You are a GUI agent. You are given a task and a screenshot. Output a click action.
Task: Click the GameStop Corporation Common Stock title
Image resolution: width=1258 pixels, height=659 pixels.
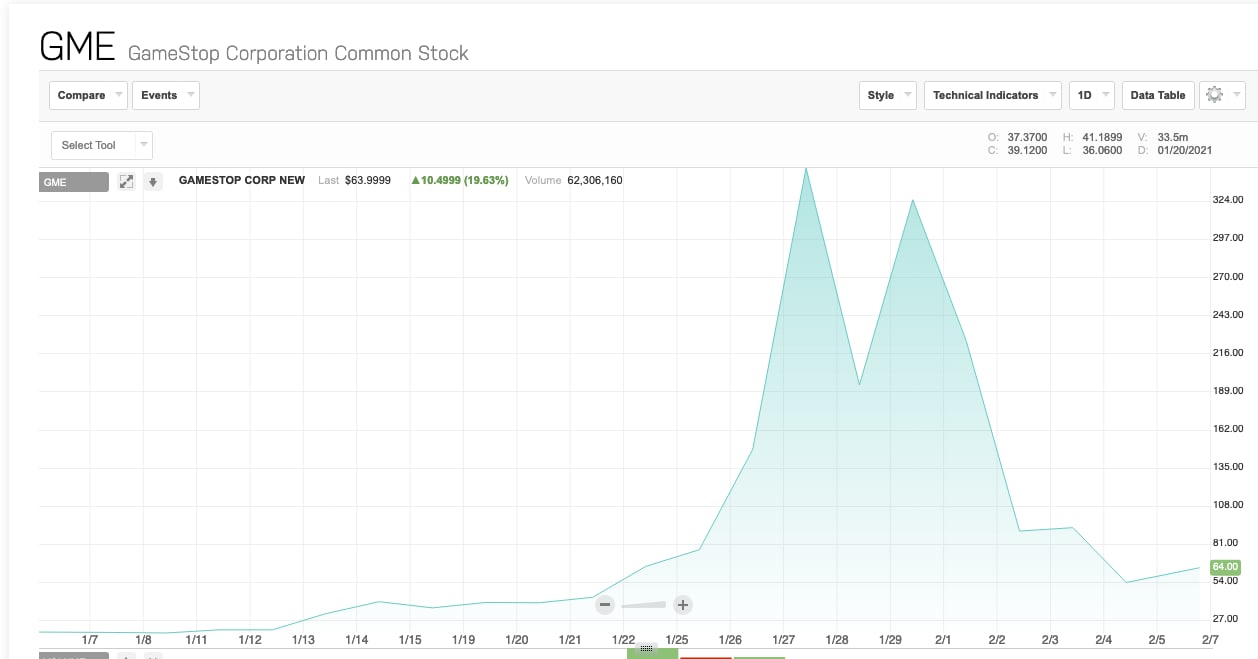298,53
